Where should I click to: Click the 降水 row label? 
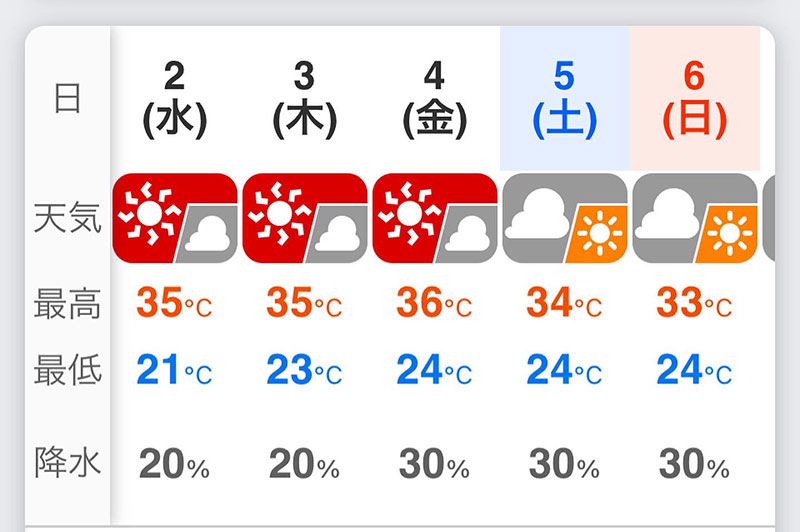pos(67,463)
